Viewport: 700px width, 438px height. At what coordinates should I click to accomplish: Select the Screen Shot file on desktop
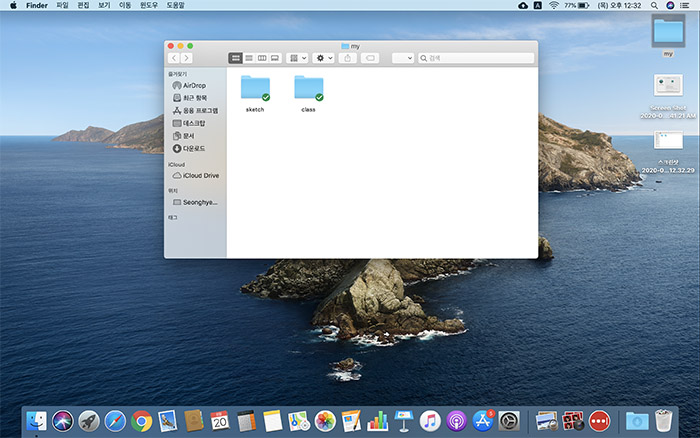point(668,96)
